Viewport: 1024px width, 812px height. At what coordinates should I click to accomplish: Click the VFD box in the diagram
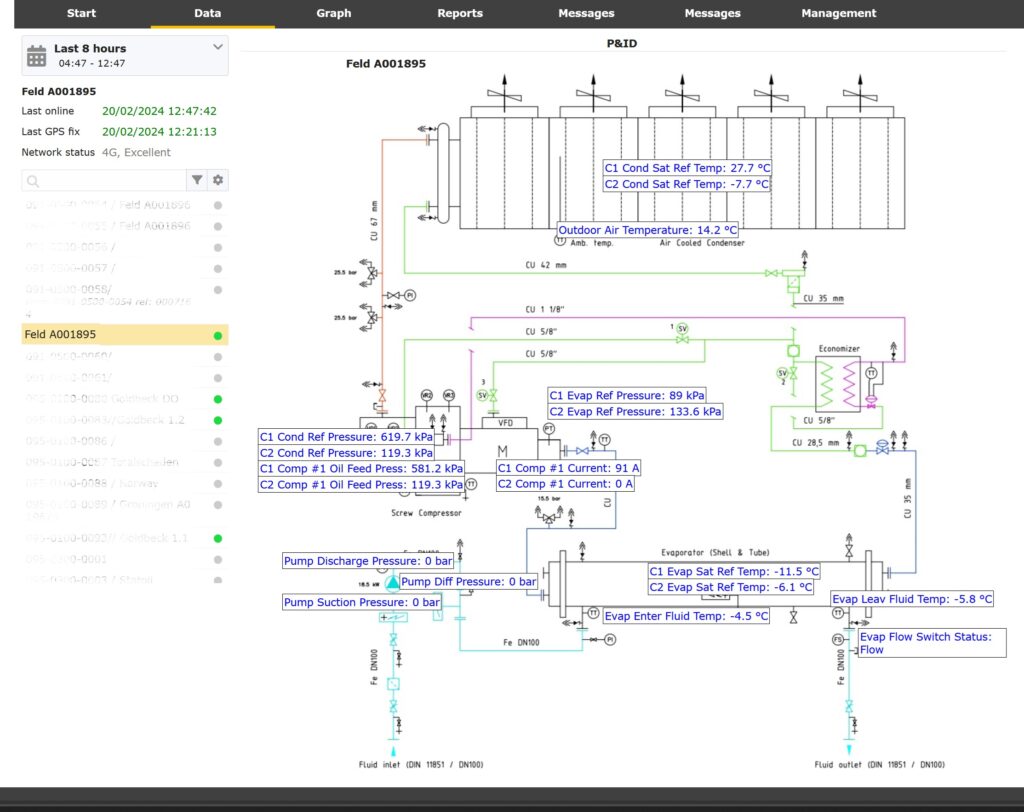tap(505, 423)
